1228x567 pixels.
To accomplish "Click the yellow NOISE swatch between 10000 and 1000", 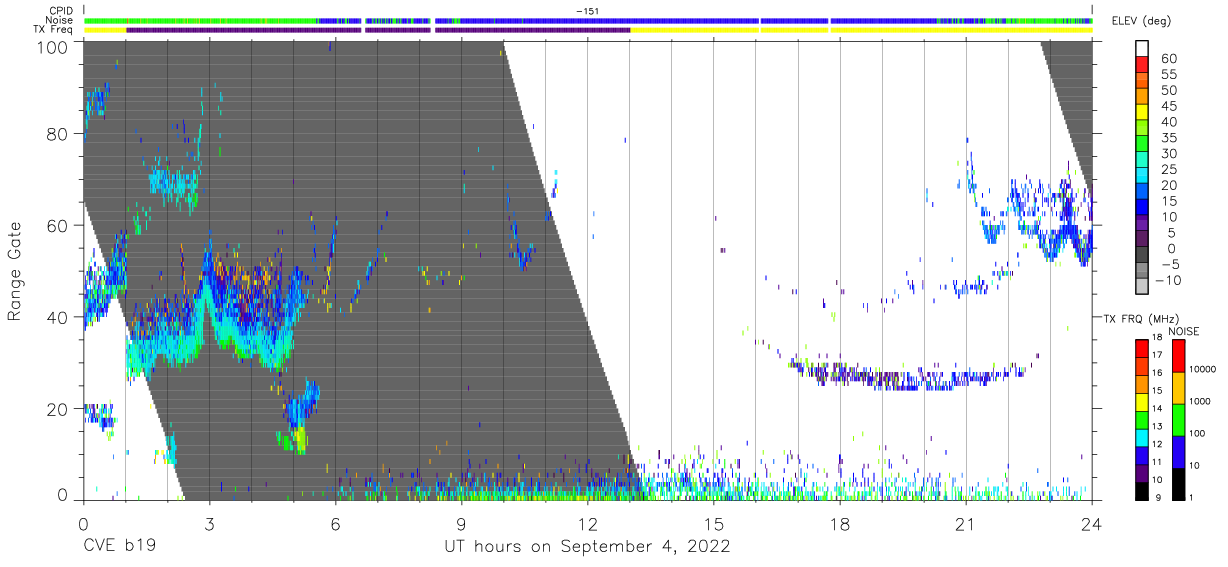I will point(1178,387).
